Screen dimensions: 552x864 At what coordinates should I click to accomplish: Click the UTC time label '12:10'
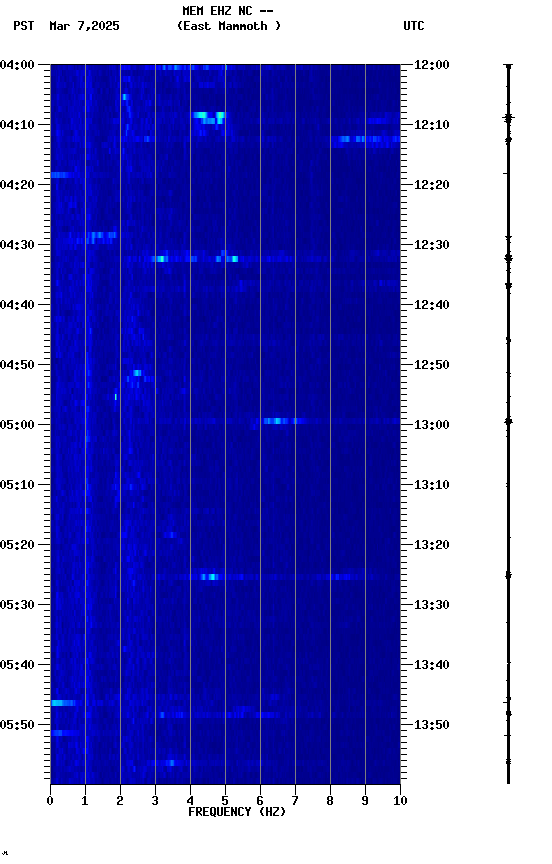pyautogui.click(x=432, y=125)
